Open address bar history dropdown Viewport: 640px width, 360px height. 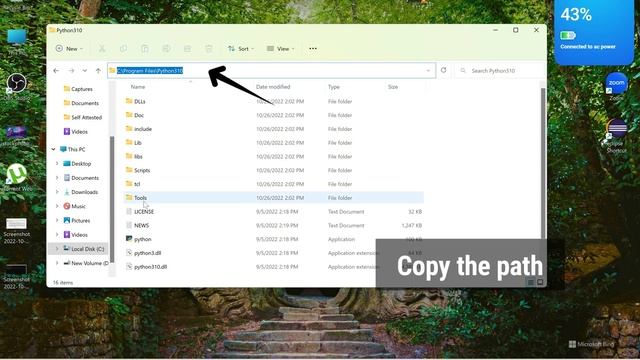coord(428,71)
